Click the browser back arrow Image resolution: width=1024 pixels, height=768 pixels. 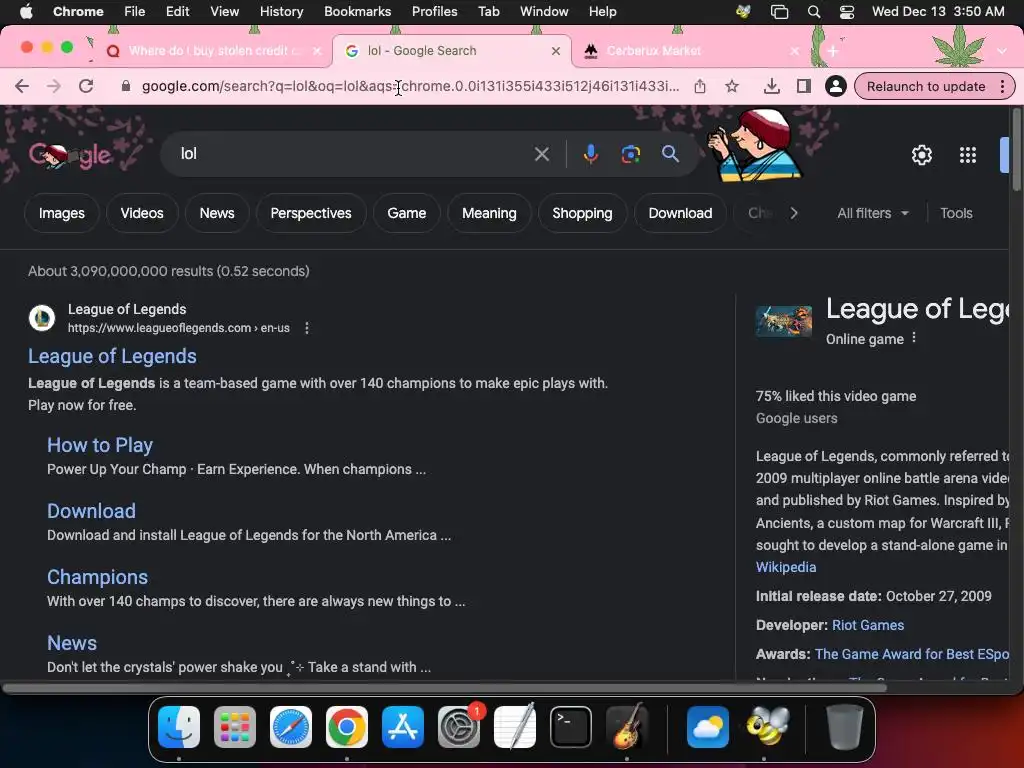click(22, 86)
